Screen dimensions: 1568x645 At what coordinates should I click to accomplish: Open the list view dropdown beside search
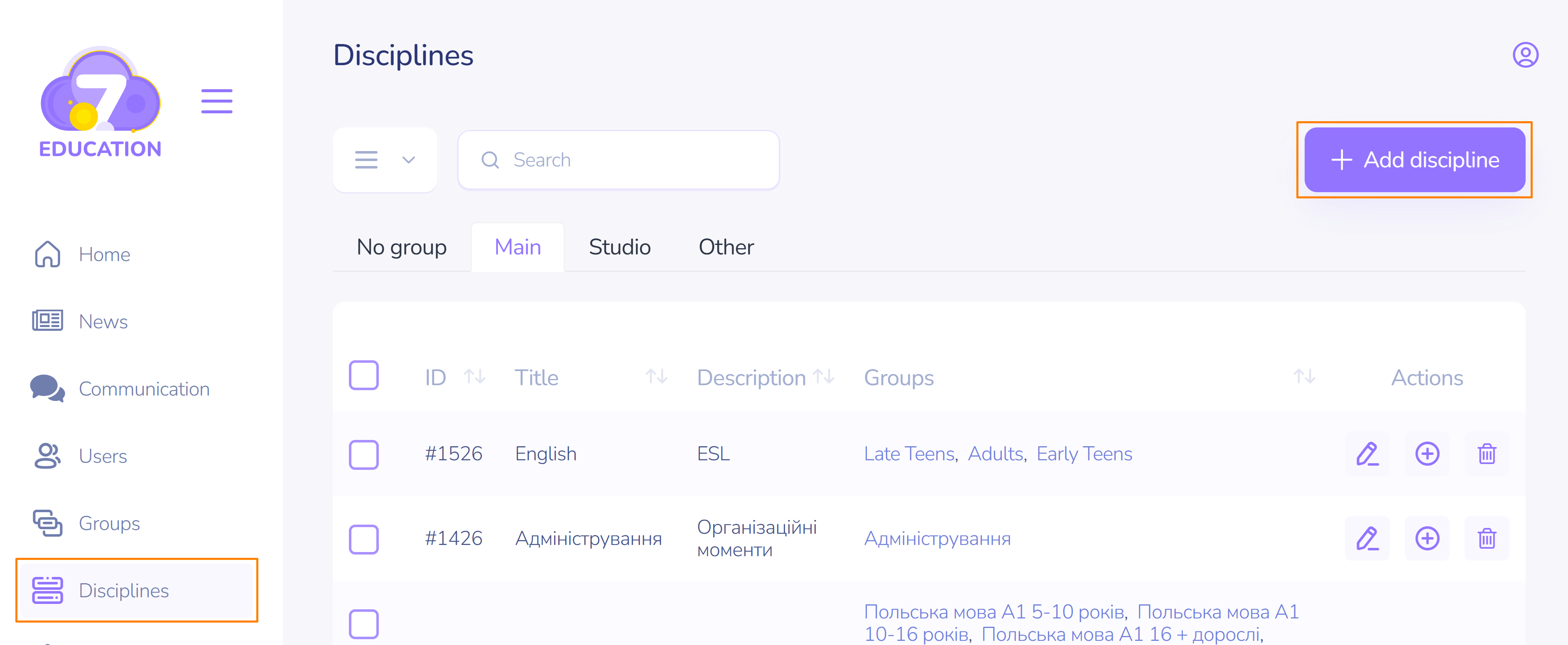point(385,159)
